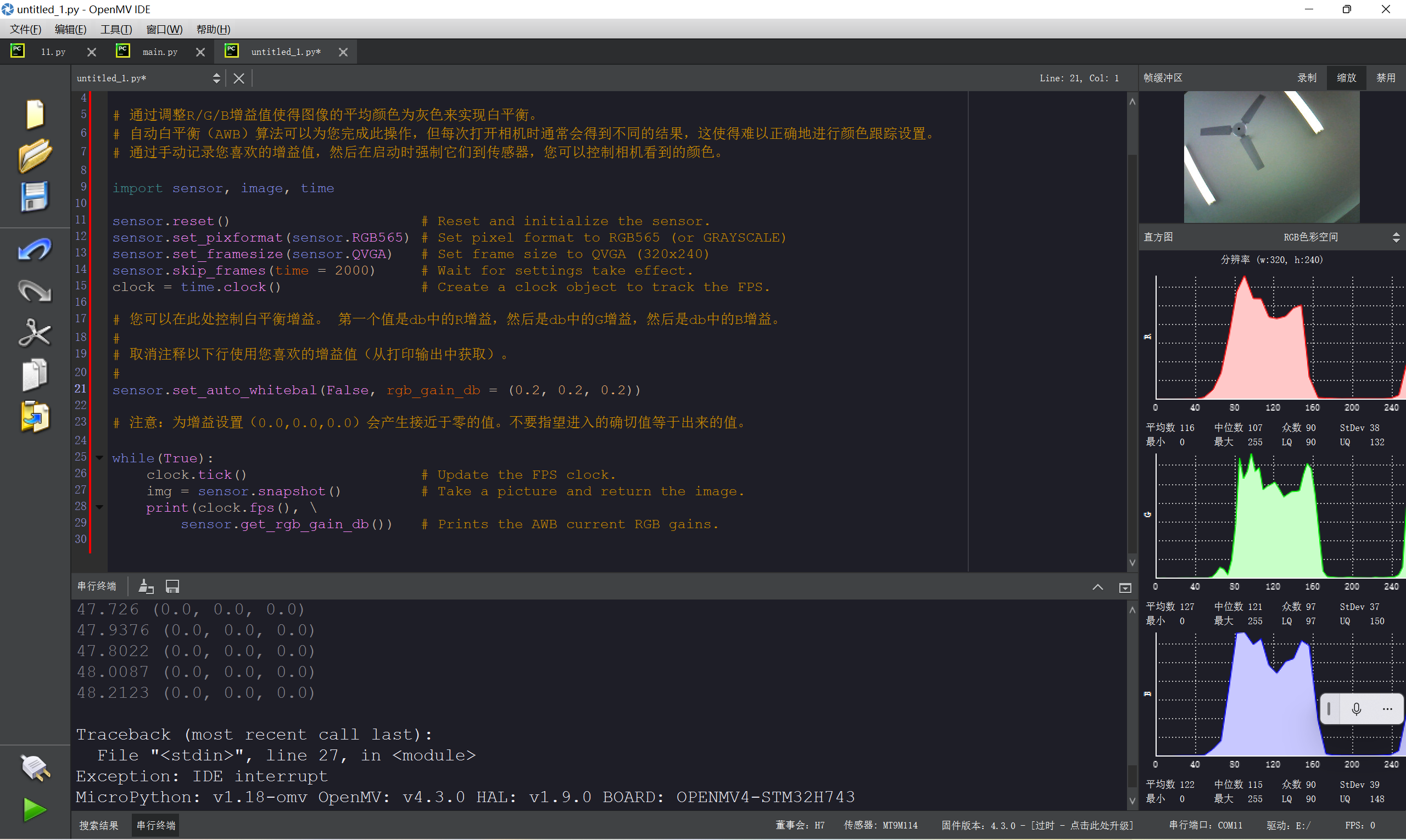Click the PC icon on main.py tab
Image resolution: width=1406 pixels, height=840 pixels.
click(123, 51)
